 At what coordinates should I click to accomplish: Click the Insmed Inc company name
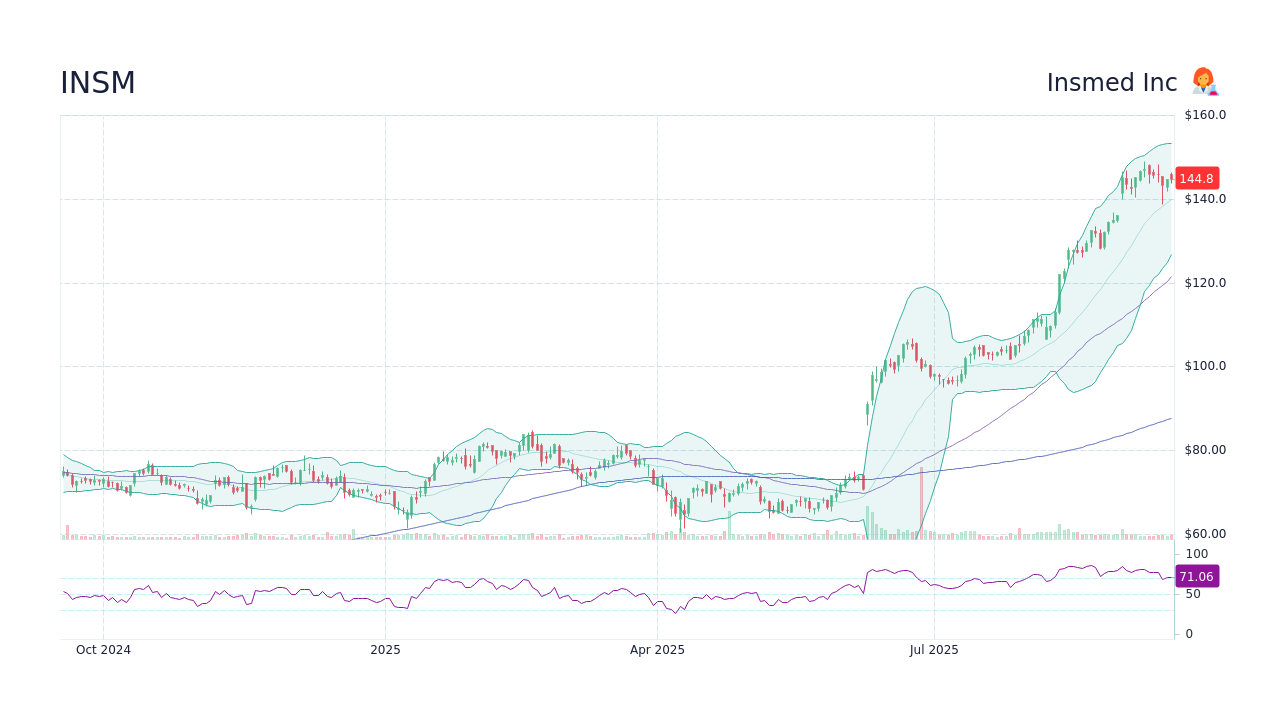coord(1111,82)
